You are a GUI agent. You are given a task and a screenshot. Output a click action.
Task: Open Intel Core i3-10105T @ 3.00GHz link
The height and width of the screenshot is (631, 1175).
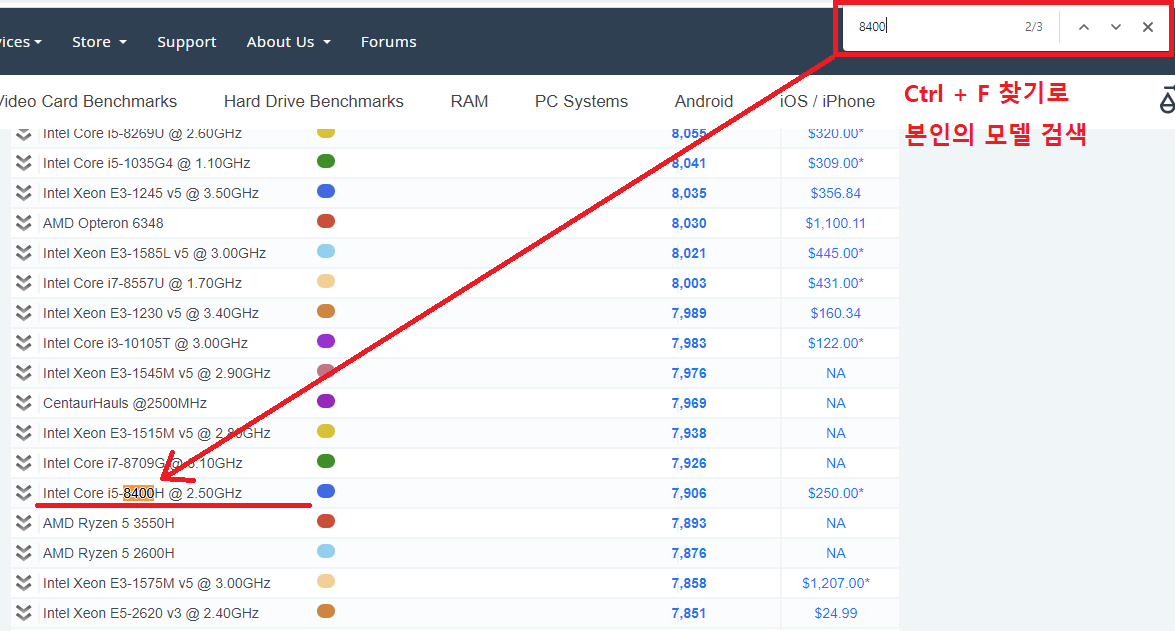tap(145, 343)
